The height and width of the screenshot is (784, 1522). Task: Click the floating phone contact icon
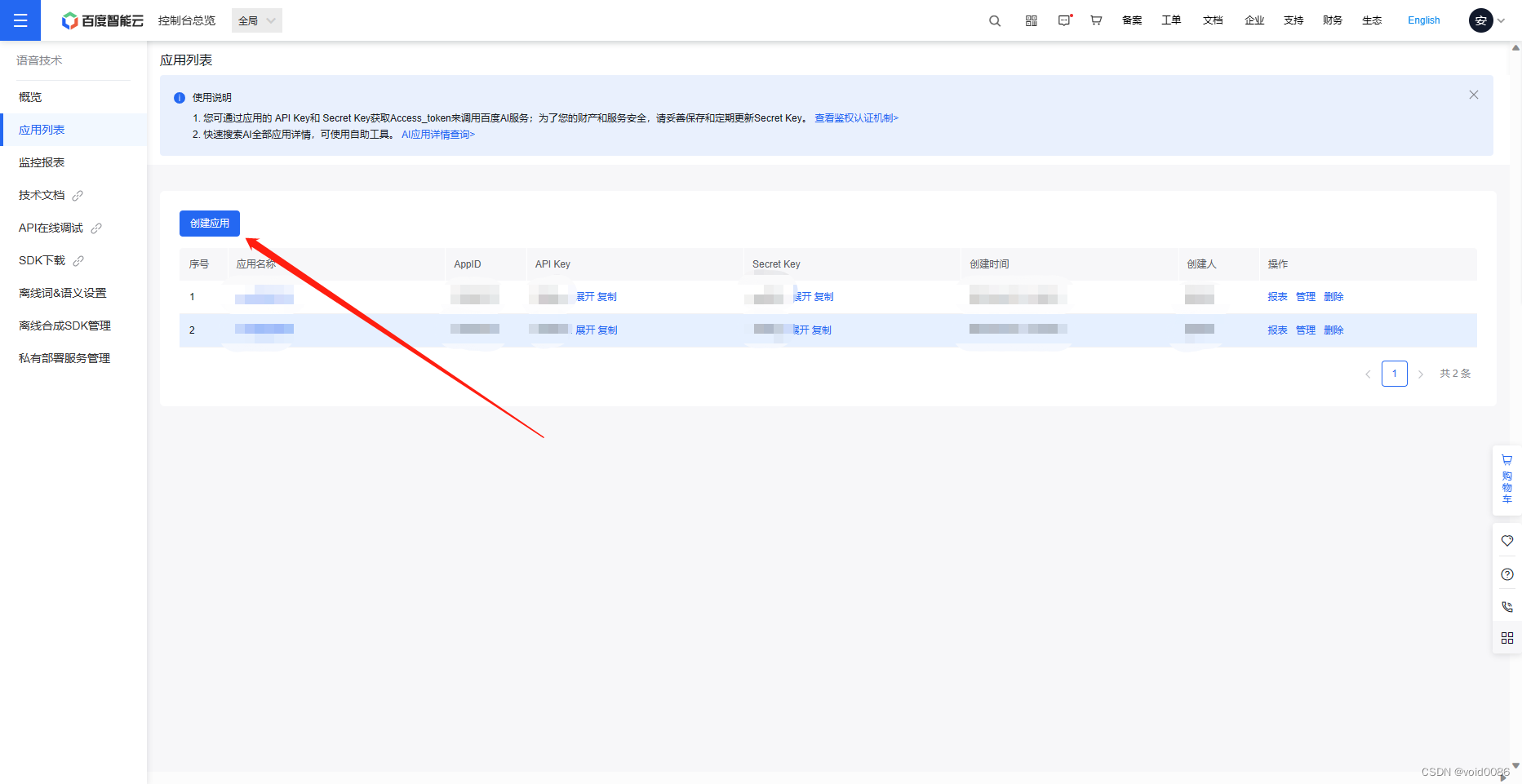(x=1506, y=607)
